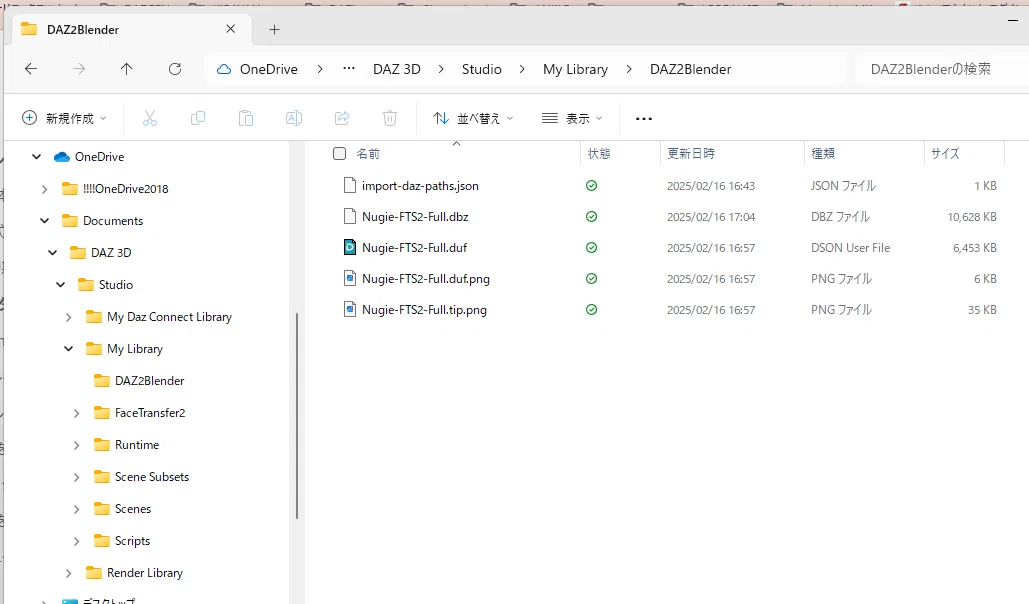Viewport: 1029px width, 604px height.
Task: Click the Rename toolbar icon
Action: click(293, 118)
